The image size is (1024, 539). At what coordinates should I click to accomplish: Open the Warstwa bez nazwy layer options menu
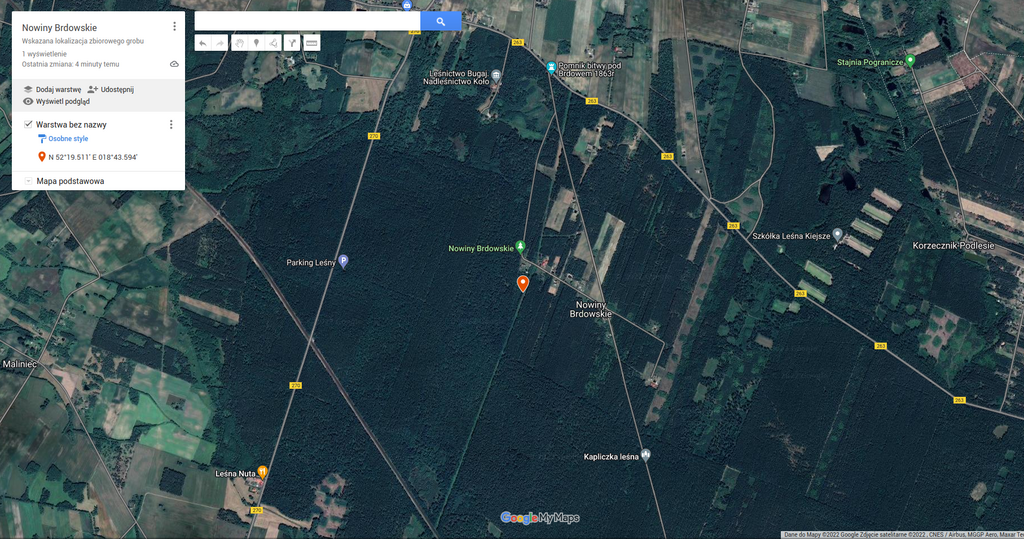coord(171,125)
